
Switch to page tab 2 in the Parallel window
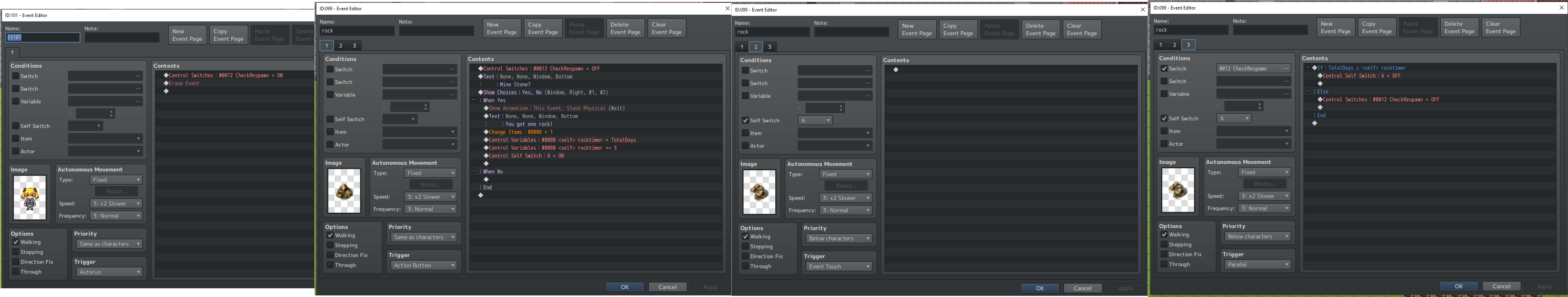pos(1174,45)
